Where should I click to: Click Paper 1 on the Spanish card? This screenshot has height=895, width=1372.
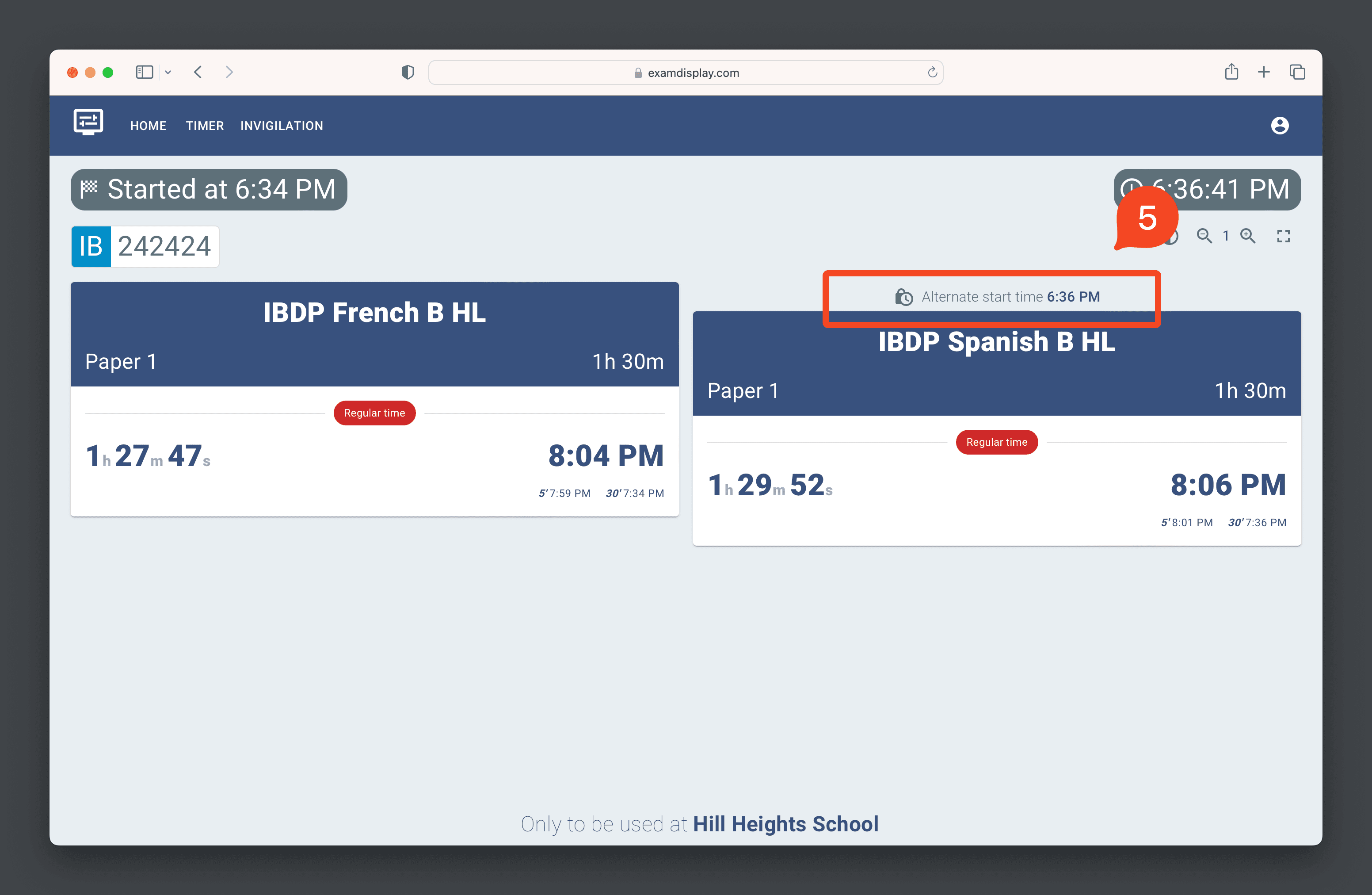(743, 391)
